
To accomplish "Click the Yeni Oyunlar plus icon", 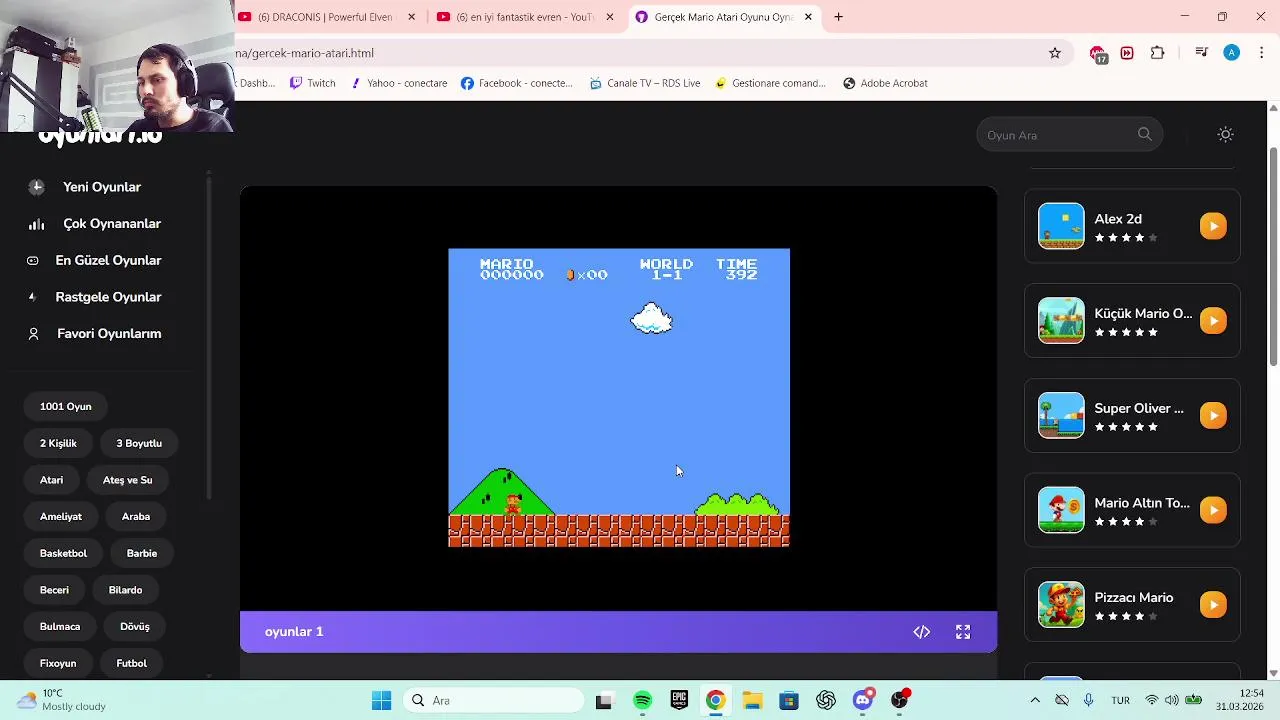I will point(37,187).
